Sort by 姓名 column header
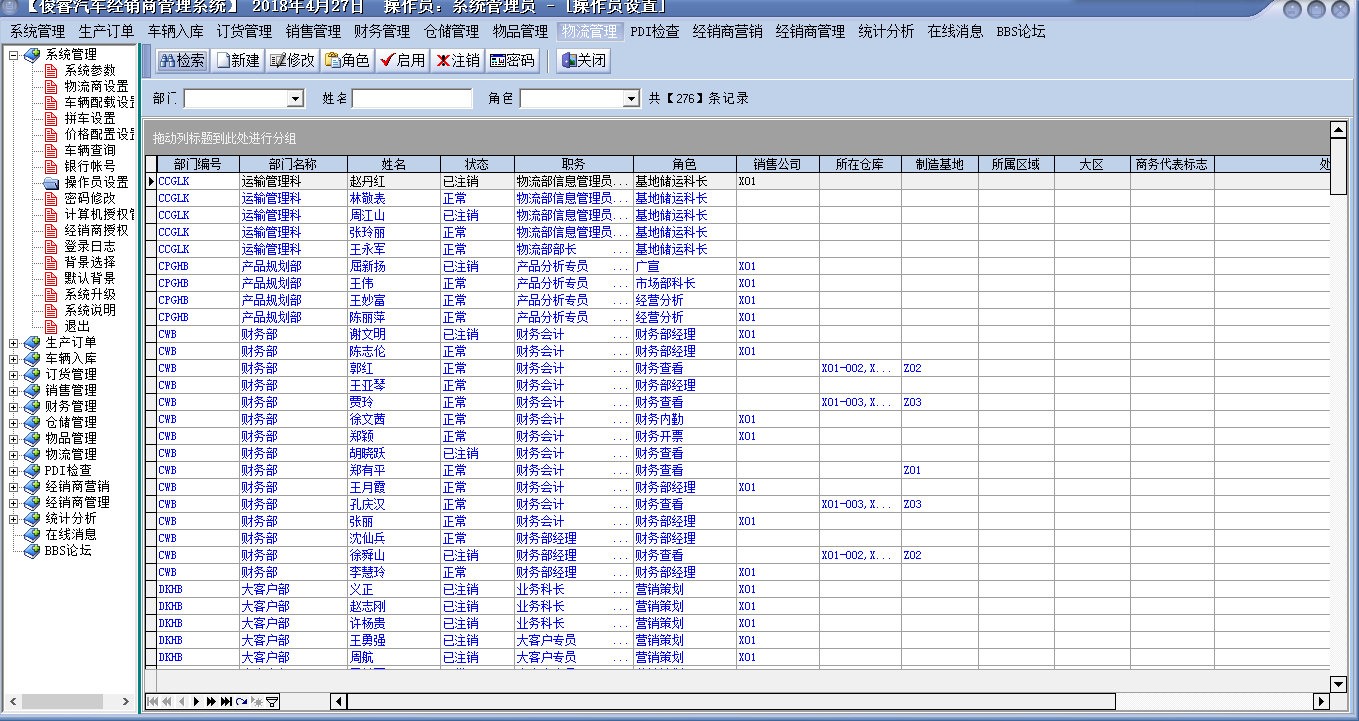The image size is (1359, 721). 393,164
